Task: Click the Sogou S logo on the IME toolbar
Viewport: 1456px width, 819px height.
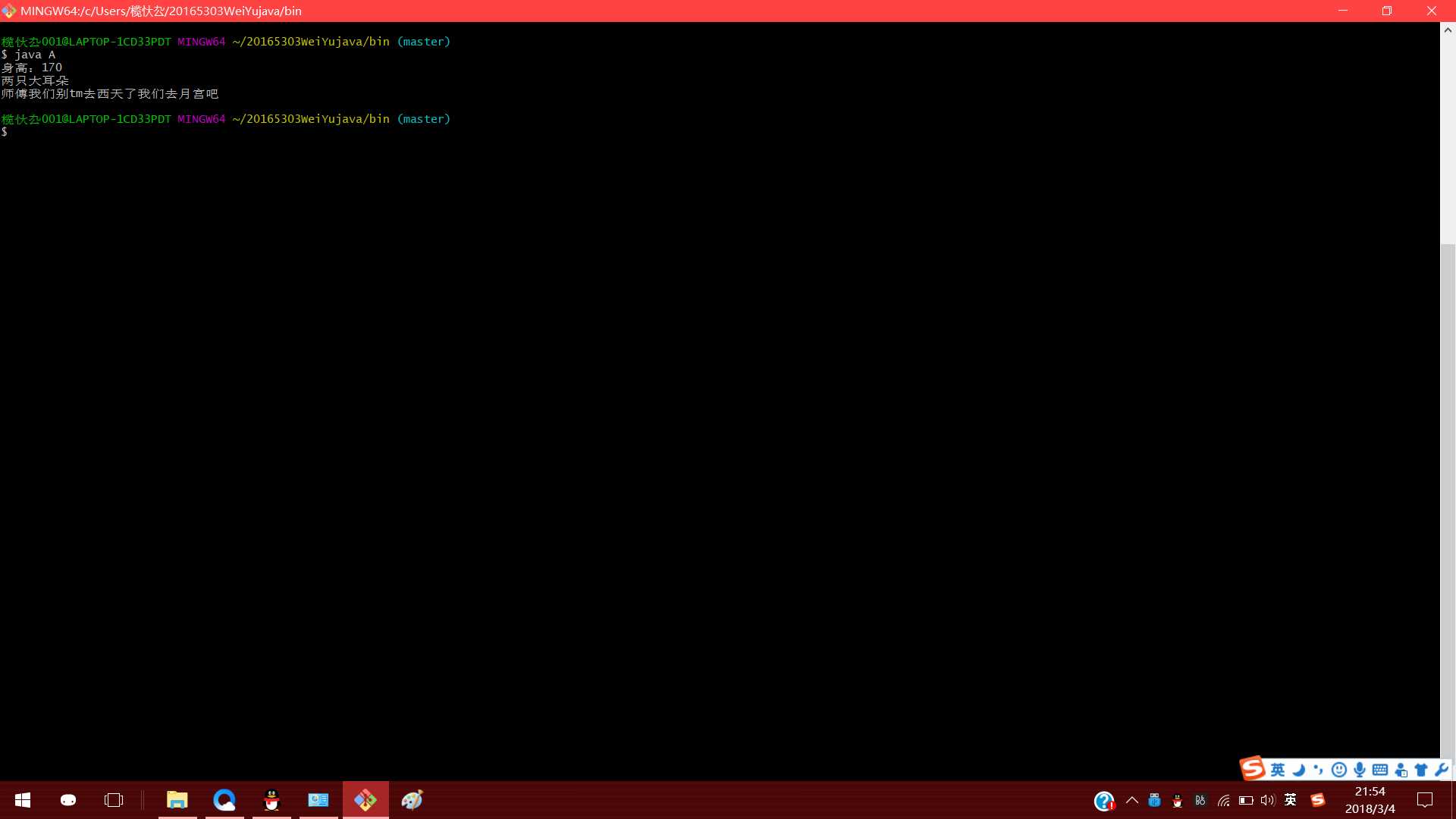Action: pos(1253,769)
